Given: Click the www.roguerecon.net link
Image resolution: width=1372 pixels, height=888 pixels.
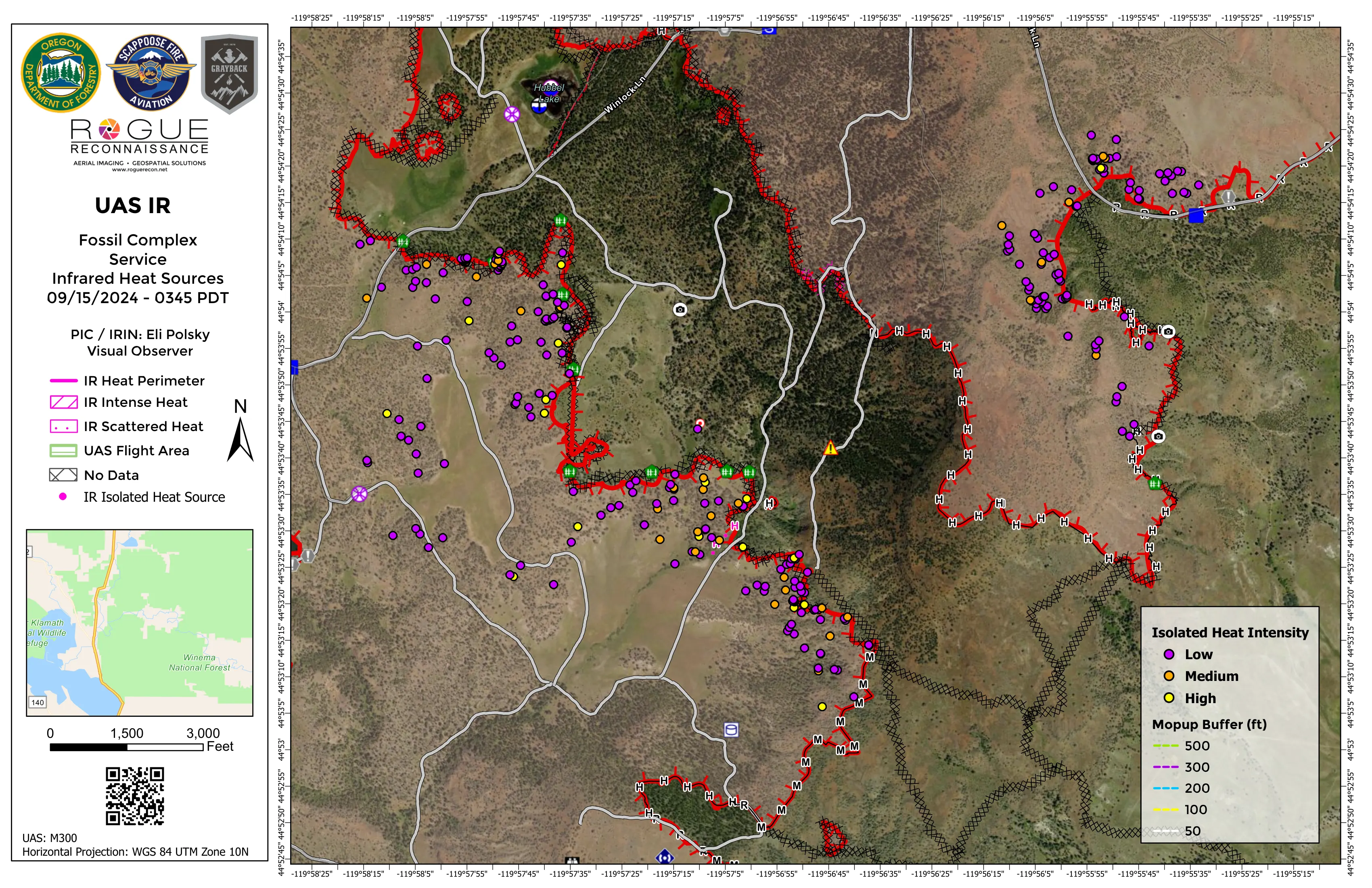Looking at the screenshot, I should tap(140, 170).
